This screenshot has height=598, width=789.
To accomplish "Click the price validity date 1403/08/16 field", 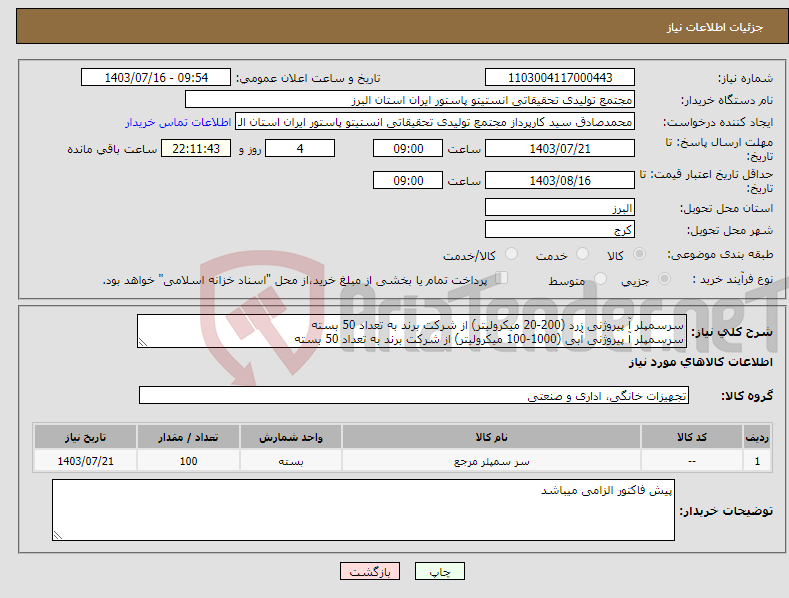I will click(x=560, y=180).
